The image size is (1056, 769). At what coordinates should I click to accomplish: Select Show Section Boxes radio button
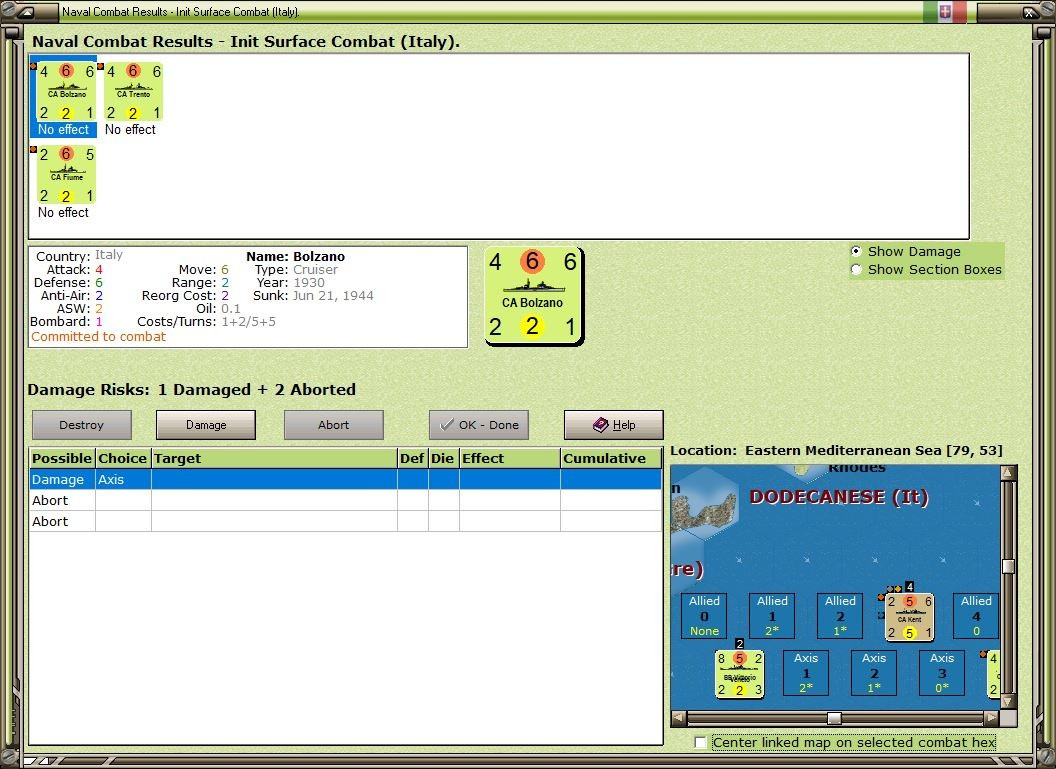(856, 269)
